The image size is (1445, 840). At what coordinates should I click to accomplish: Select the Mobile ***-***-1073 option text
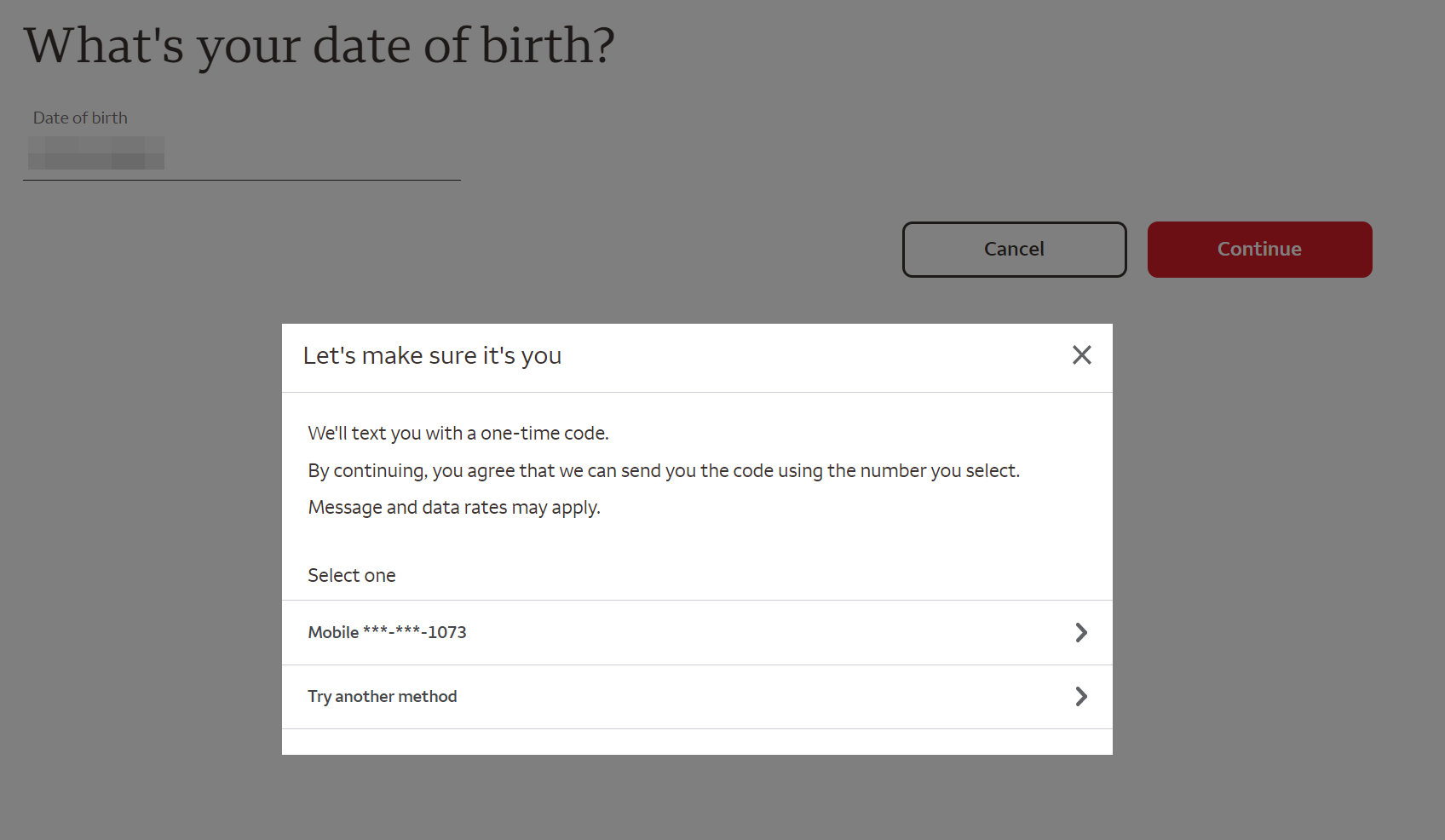(387, 632)
